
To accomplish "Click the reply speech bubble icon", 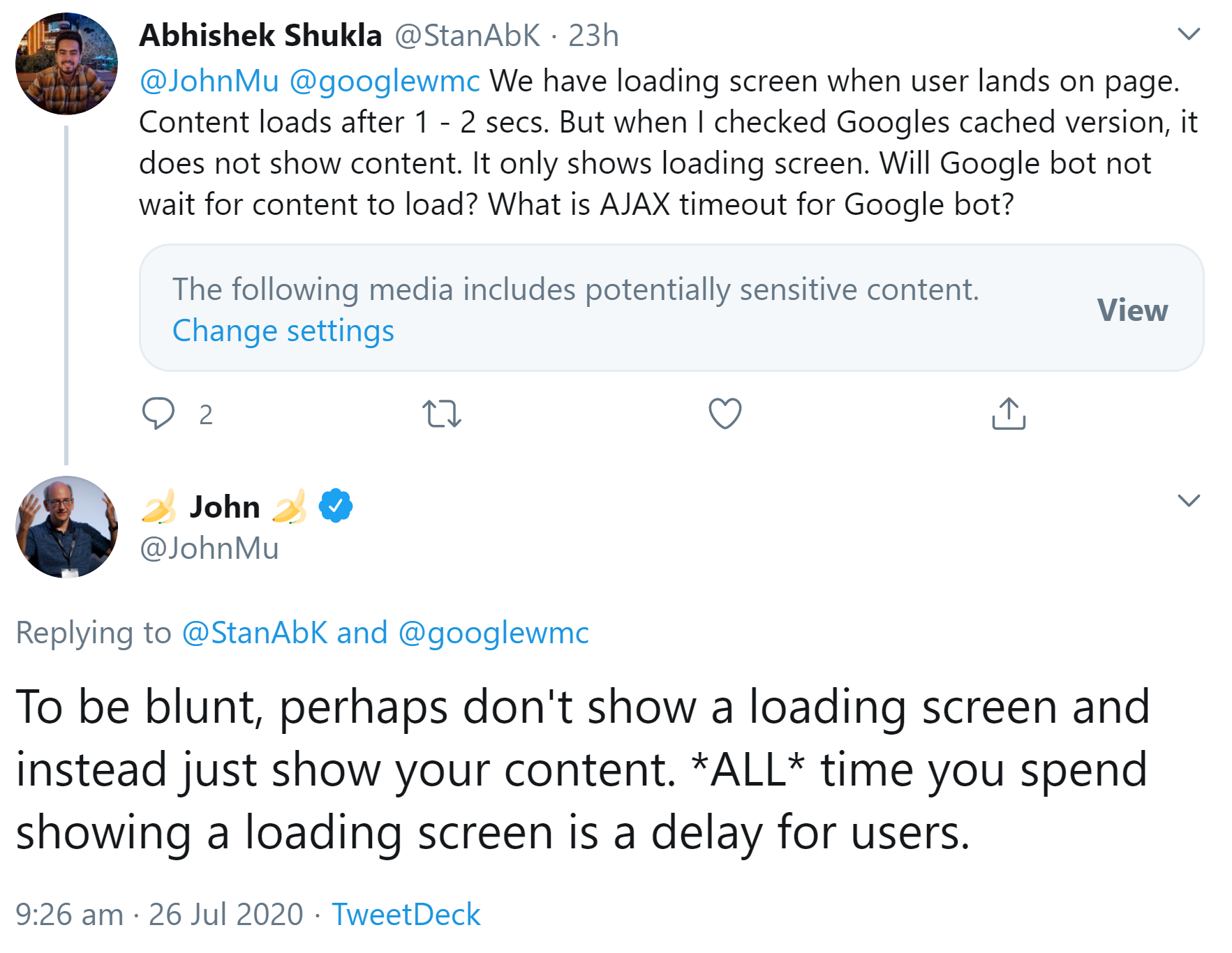I will (158, 413).
